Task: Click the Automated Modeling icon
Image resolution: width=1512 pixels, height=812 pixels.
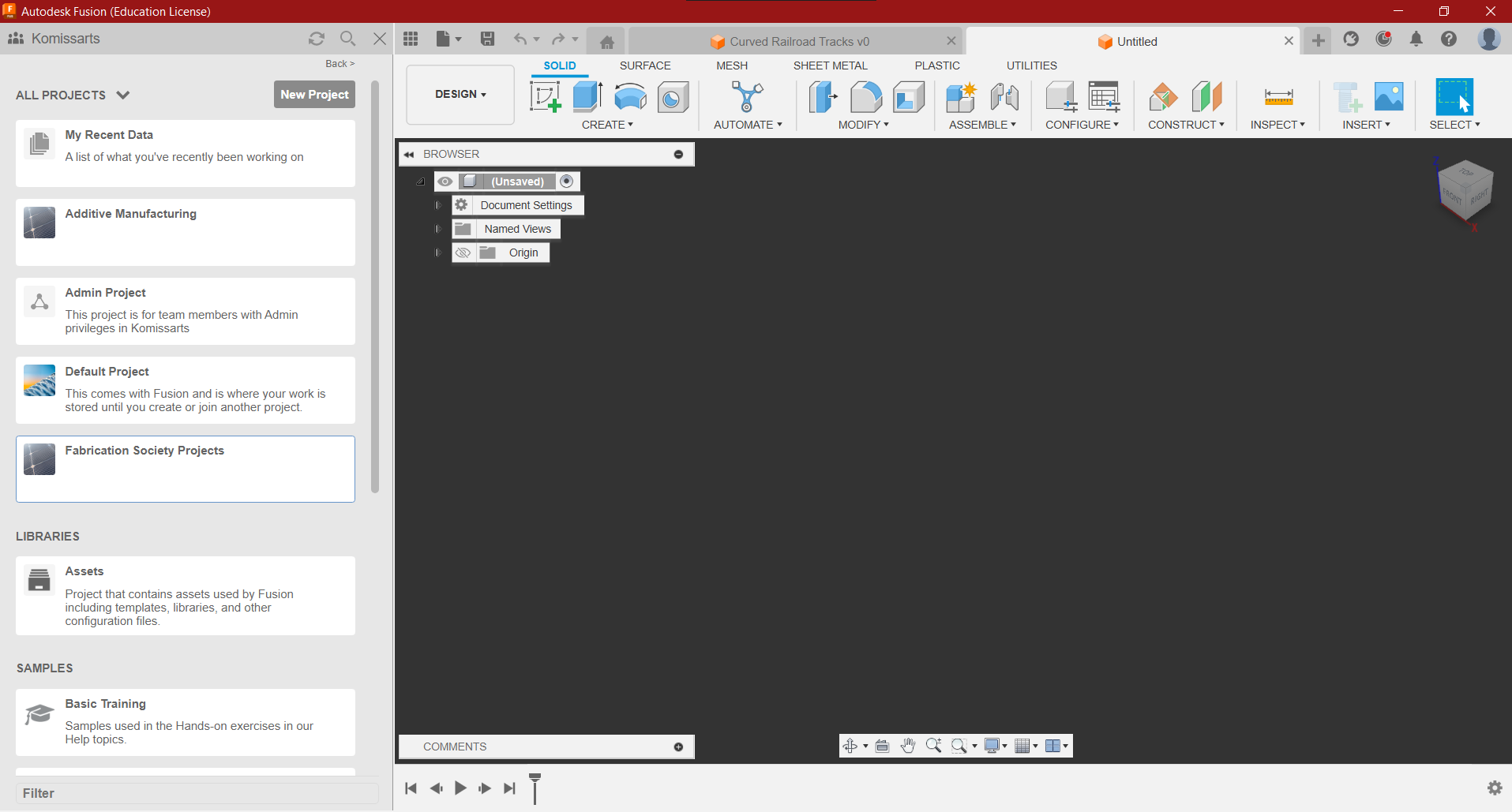Action: [747, 97]
